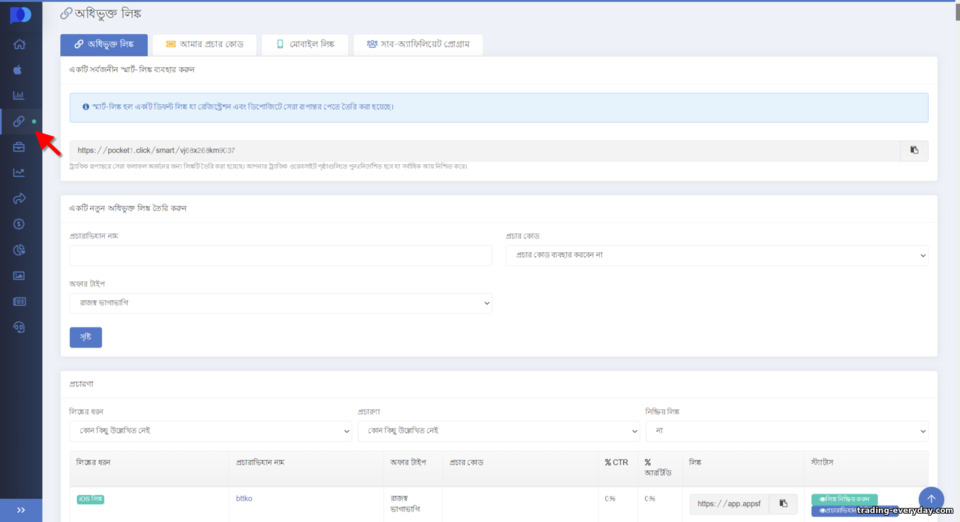Click the Pocket Option logo in sidebar
This screenshot has height=522, width=960.
coord(20,15)
